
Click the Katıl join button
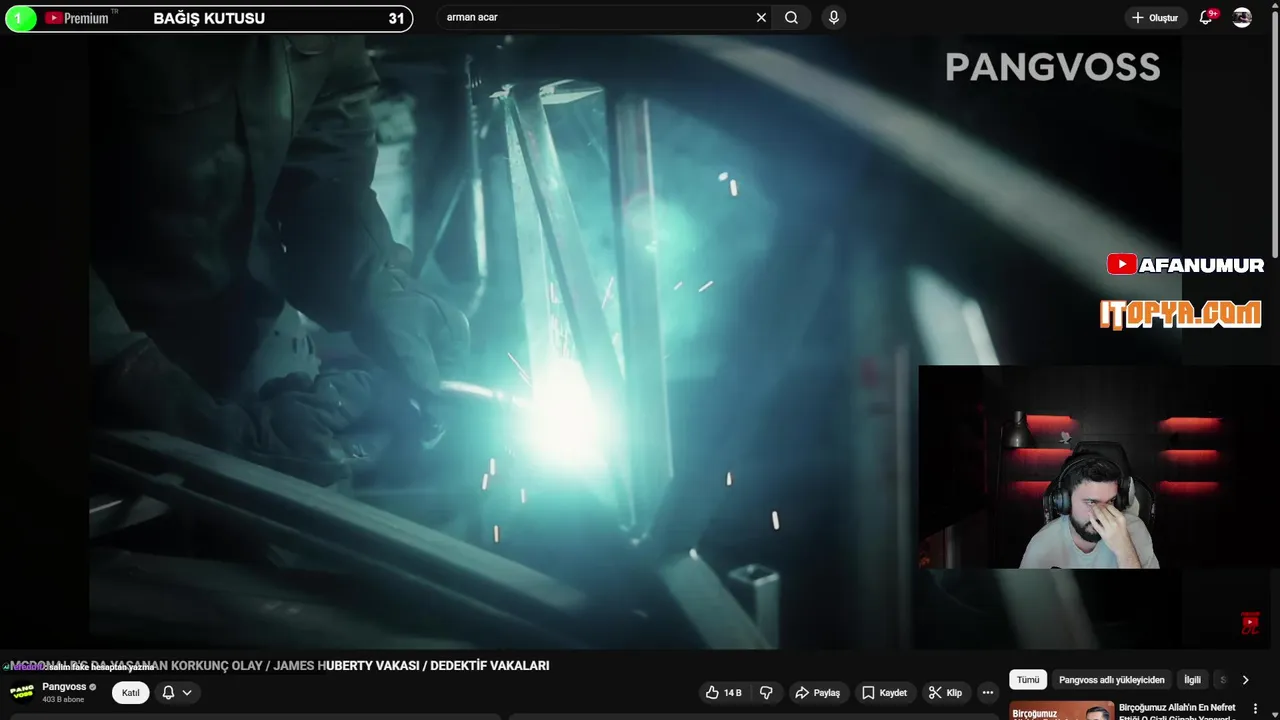point(130,693)
